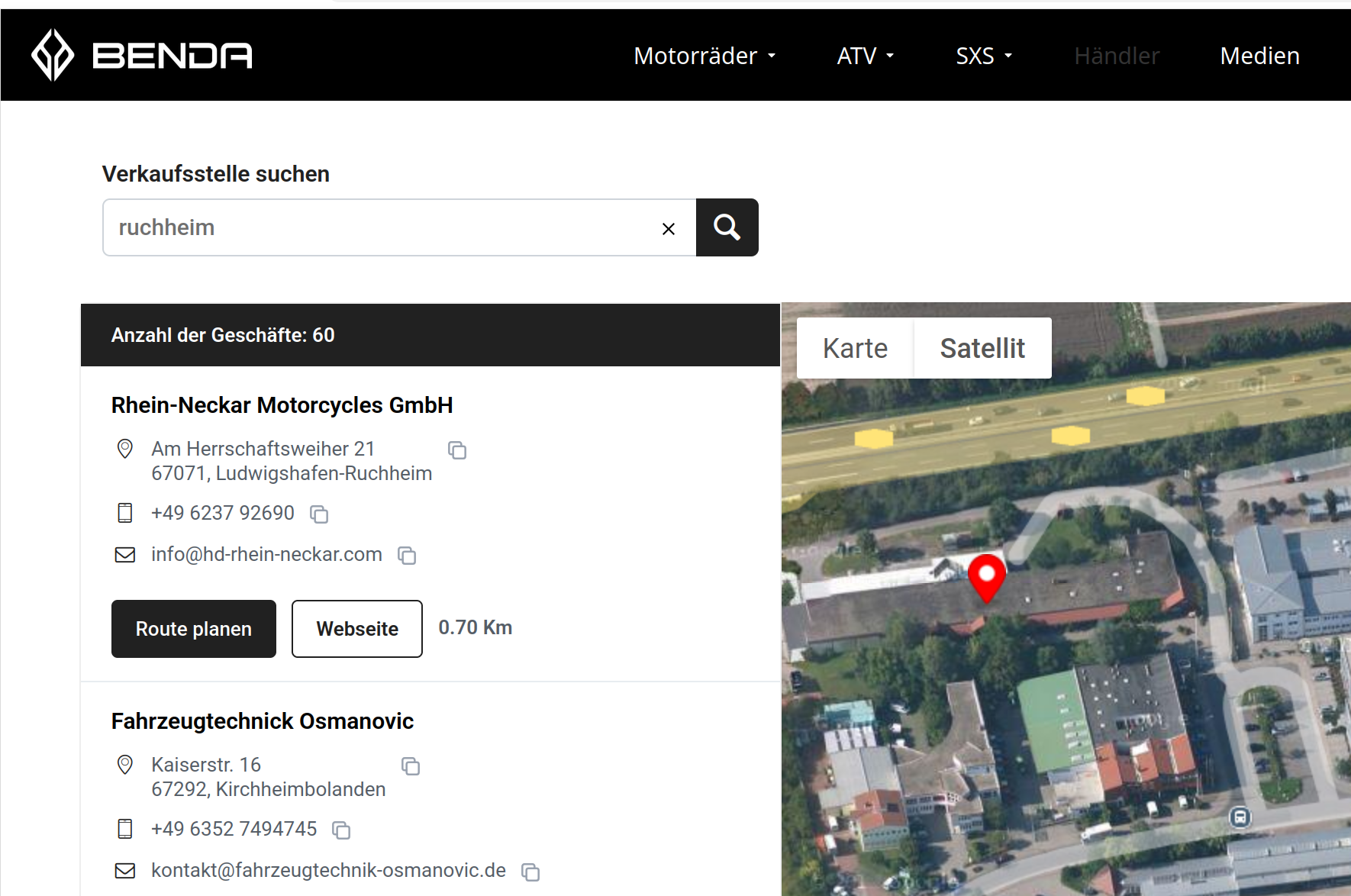Screen dimensions: 1351x896
Task: Clear the search field with X
Action: point(669,229)
